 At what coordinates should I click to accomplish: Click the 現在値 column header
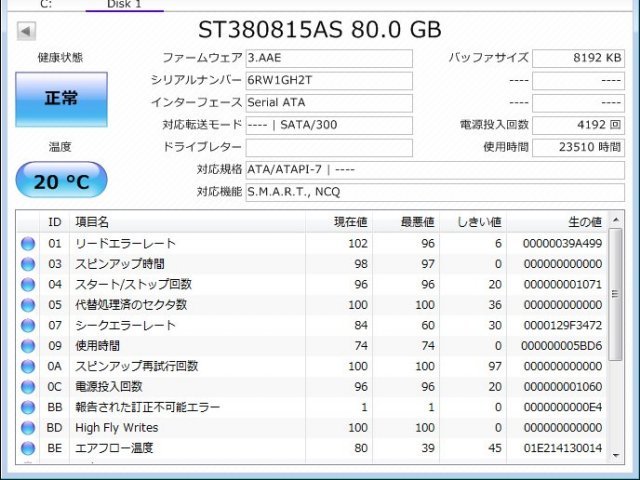[x=339, y=222]
